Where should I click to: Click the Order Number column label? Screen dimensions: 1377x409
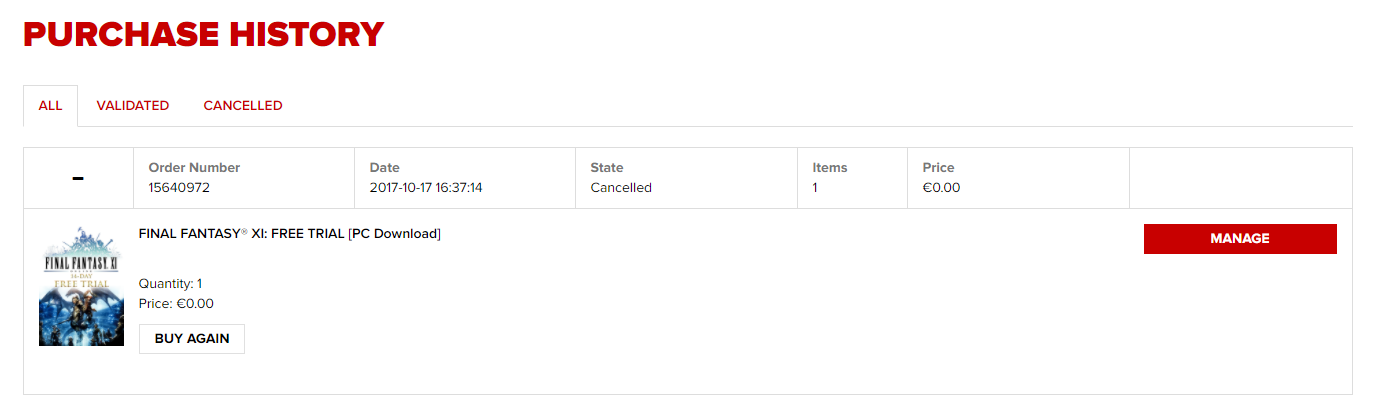(x=194, y=168)
